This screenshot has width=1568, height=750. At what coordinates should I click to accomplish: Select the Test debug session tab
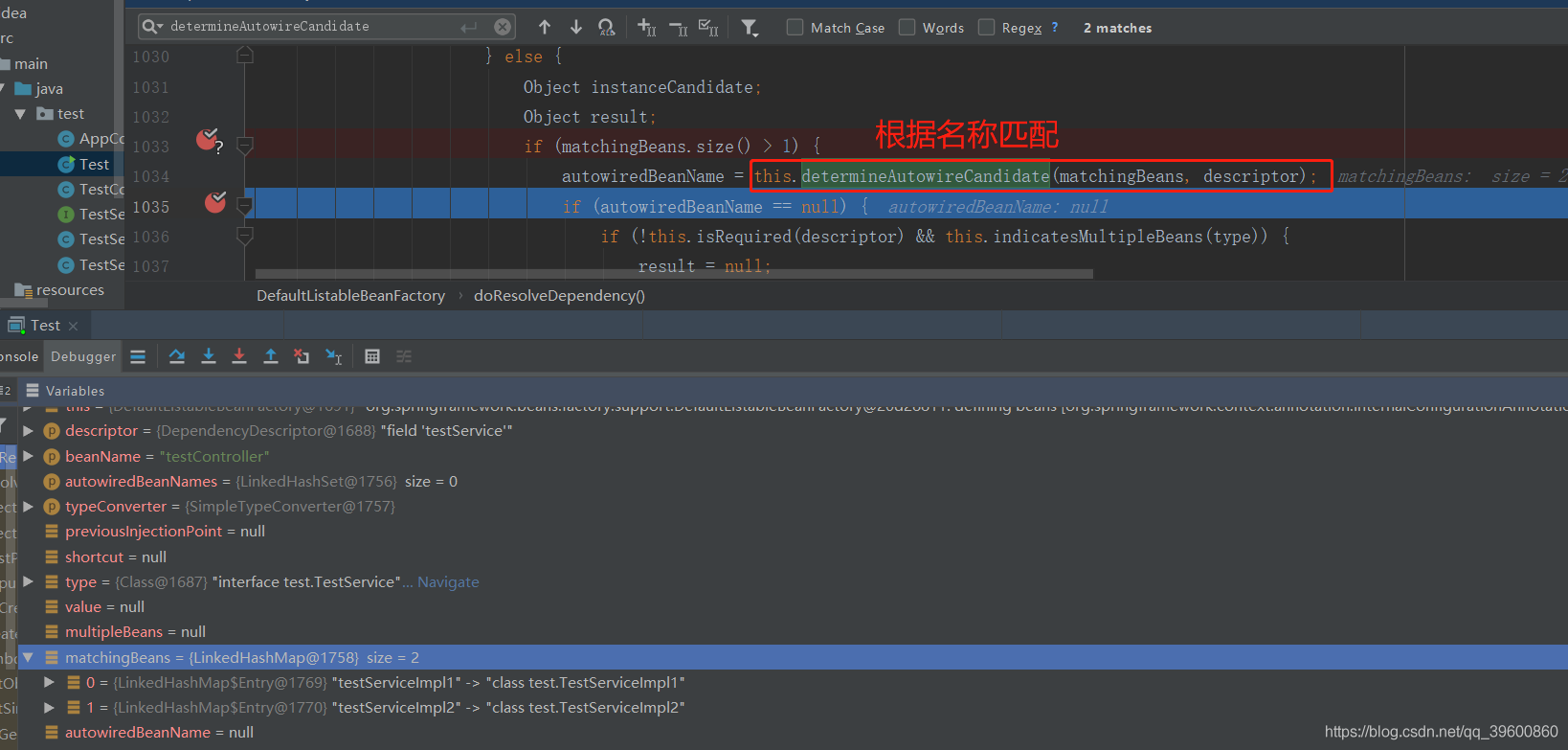(45, 326)
